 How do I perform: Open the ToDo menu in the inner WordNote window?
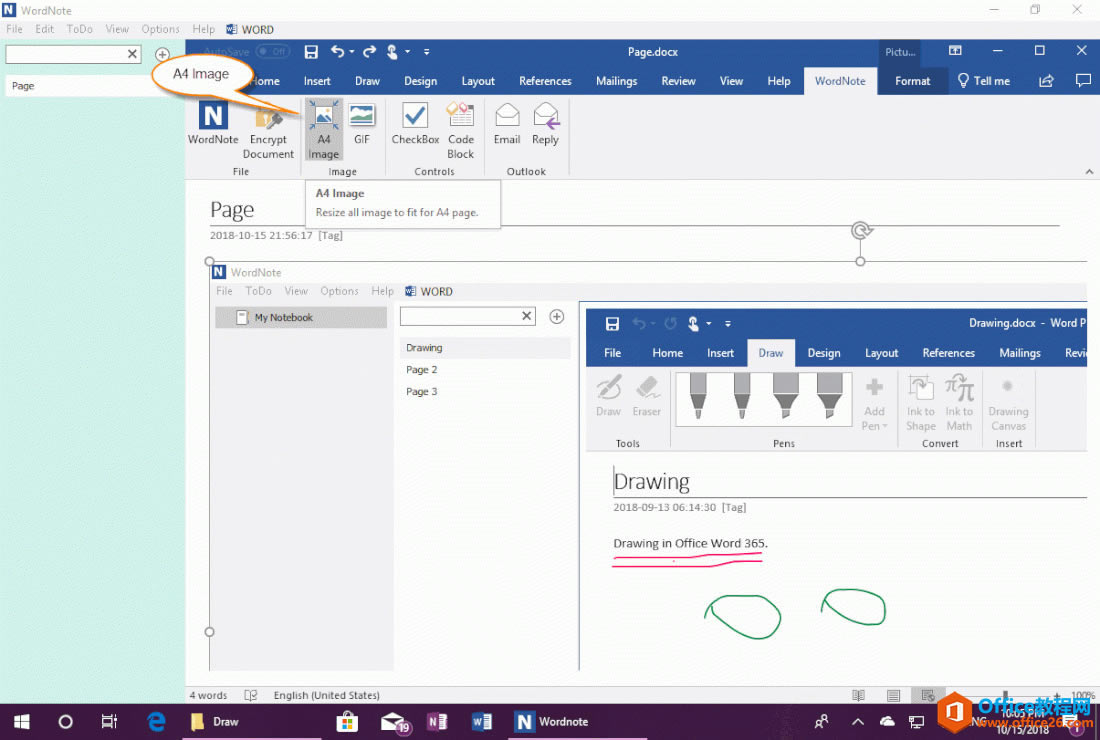coord(258,291)
